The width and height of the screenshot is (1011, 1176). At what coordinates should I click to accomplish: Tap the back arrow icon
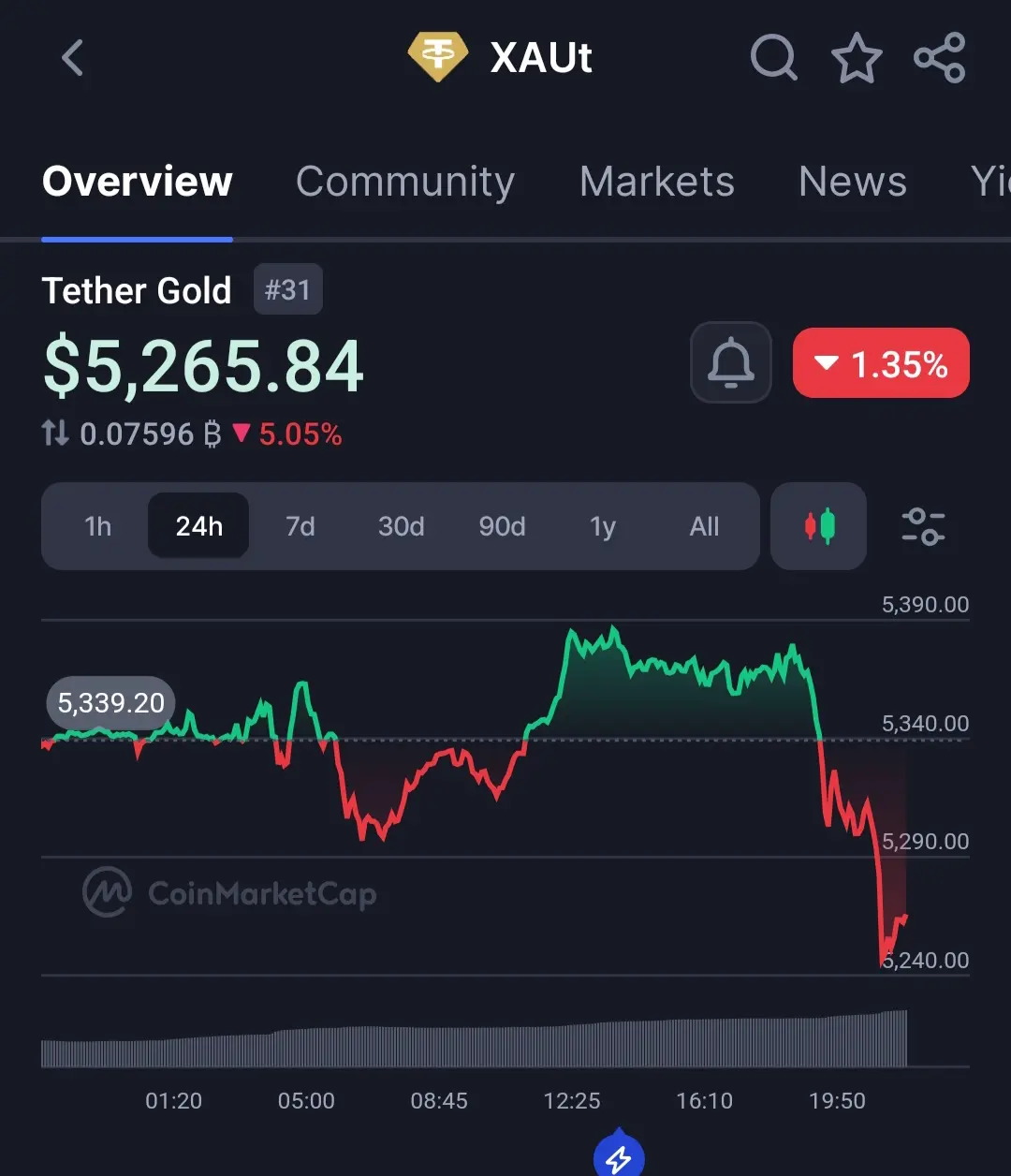[73, 58]
